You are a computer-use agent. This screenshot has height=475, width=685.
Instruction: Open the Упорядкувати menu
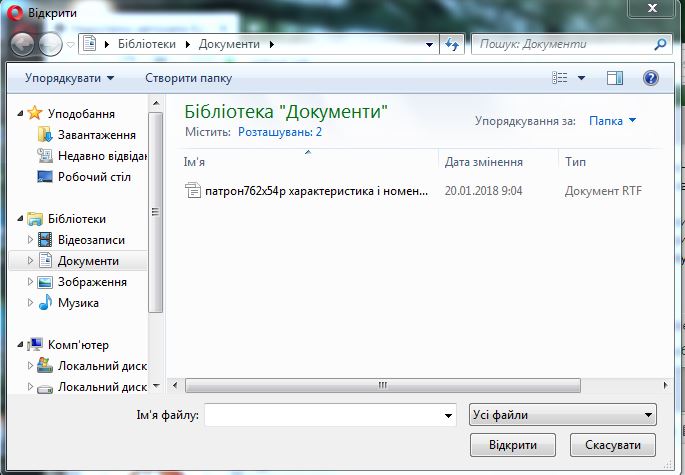pos(69,78)
